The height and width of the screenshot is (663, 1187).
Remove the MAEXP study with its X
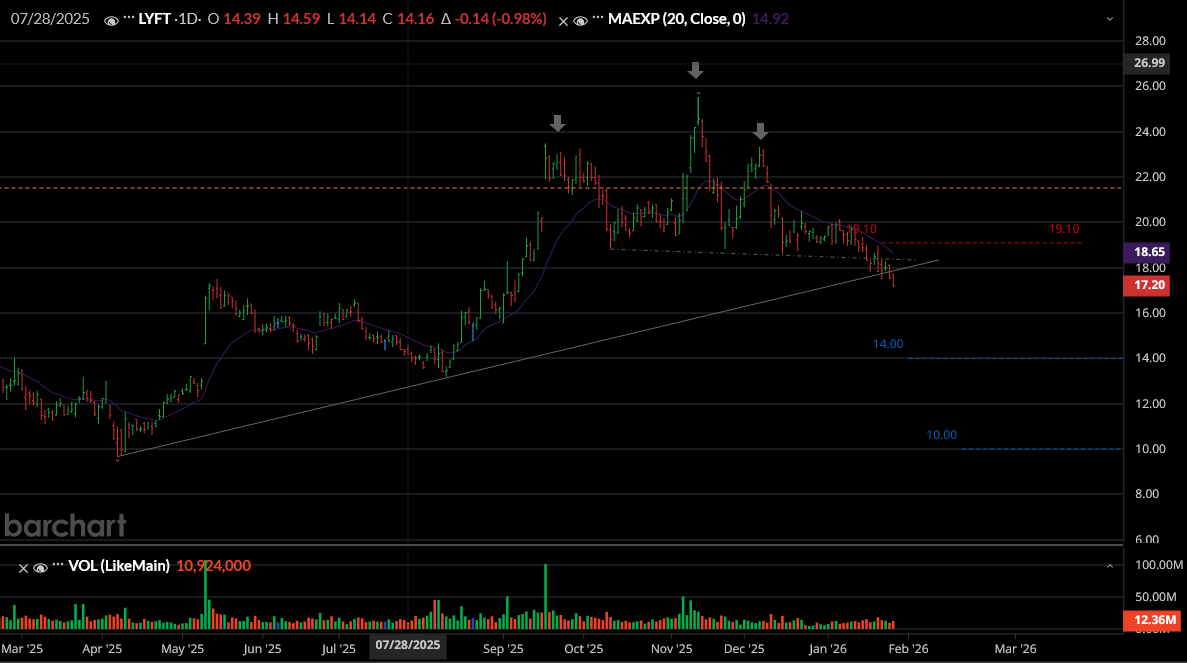tap(563, 21)
